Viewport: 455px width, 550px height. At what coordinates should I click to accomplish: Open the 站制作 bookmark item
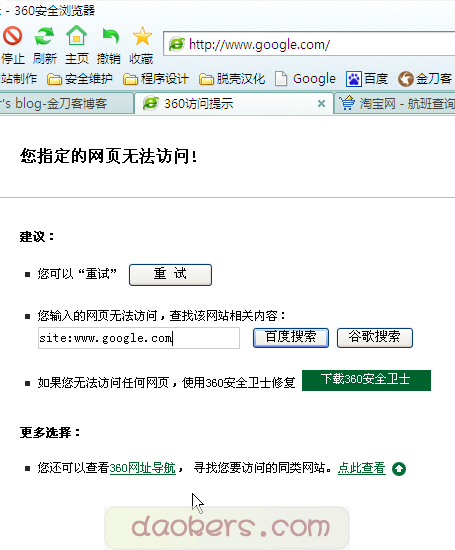18,79
